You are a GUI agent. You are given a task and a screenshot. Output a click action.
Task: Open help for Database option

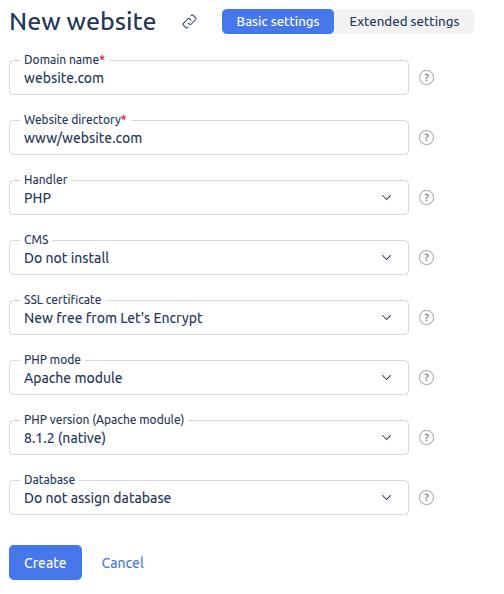(426, 497)
